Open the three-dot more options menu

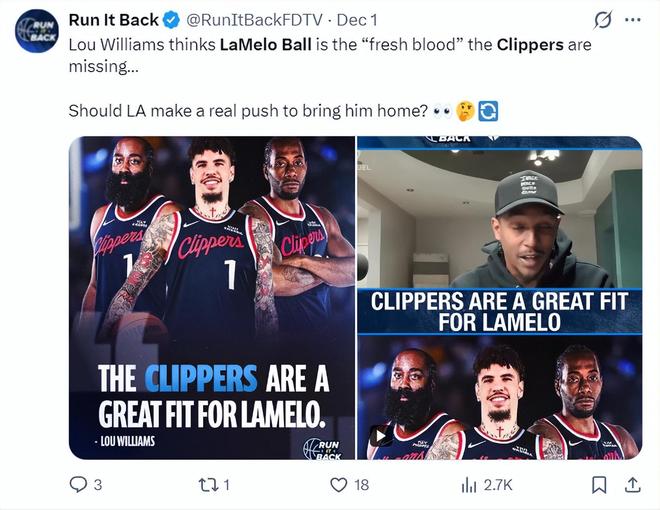click(633, 20)
